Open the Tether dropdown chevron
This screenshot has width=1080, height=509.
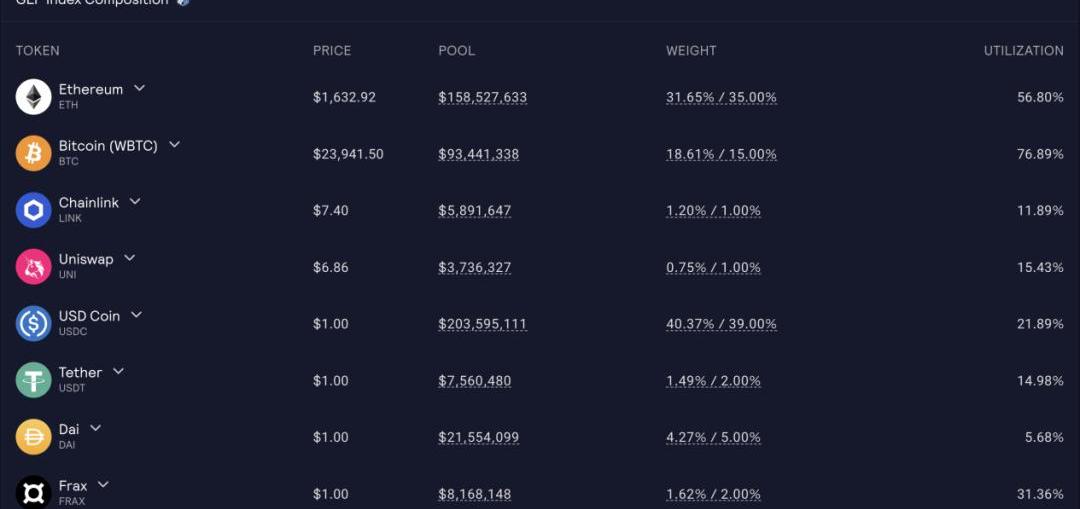(x=118, y=371)
